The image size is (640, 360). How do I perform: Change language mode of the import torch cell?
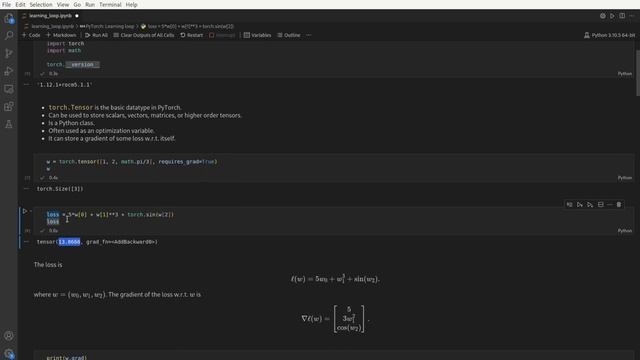tap(624, 73)
